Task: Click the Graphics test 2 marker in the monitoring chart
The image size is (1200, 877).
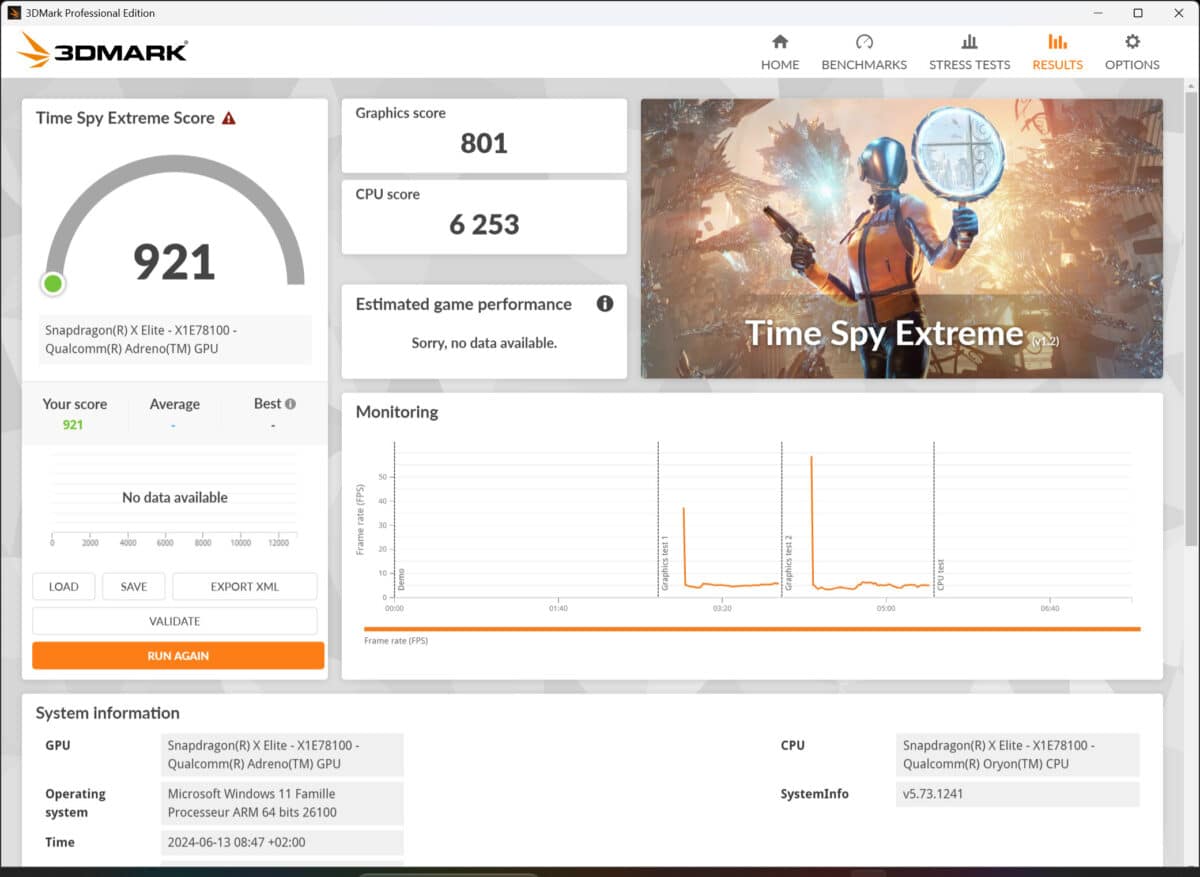Action: [x=788, y=563]
